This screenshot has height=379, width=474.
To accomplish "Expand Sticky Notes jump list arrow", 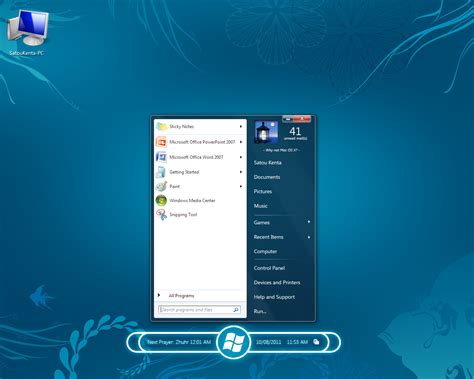I will coord(241,126).
